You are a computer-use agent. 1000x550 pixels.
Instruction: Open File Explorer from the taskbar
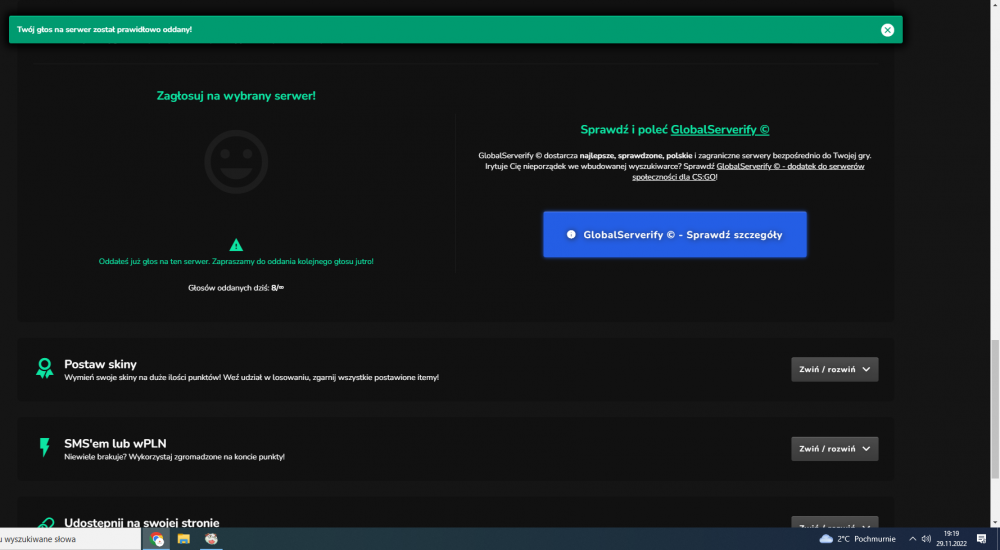click(x=184, y=539)
